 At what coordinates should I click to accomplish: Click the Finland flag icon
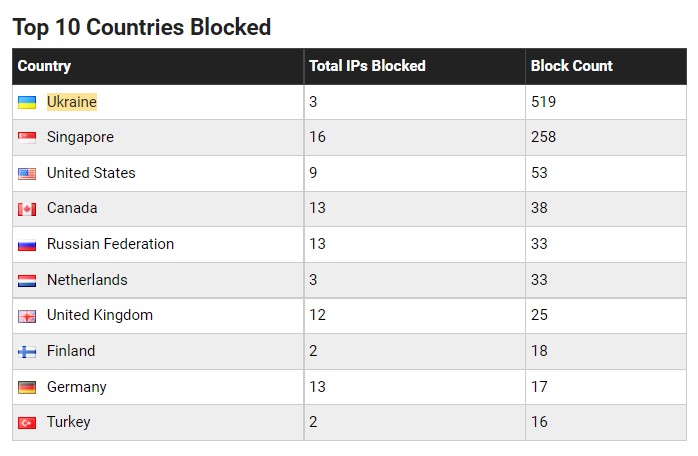pyautogui.click(x=27, y=352)
